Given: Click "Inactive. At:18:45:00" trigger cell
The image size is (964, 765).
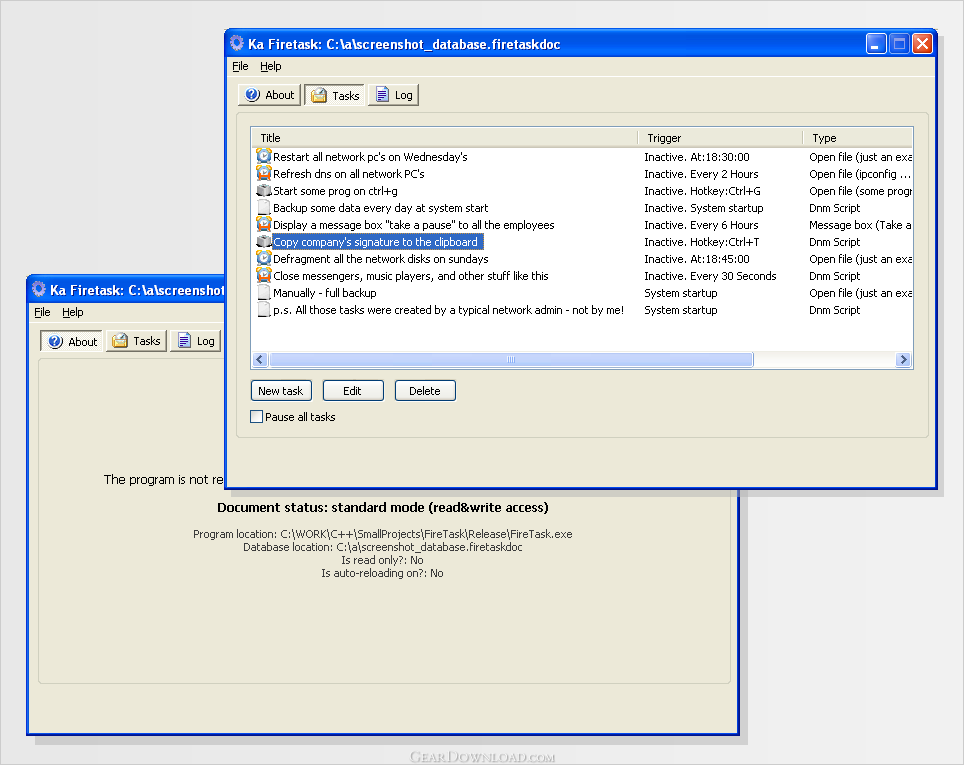Looking at the screenshot, I should point(697,259).
